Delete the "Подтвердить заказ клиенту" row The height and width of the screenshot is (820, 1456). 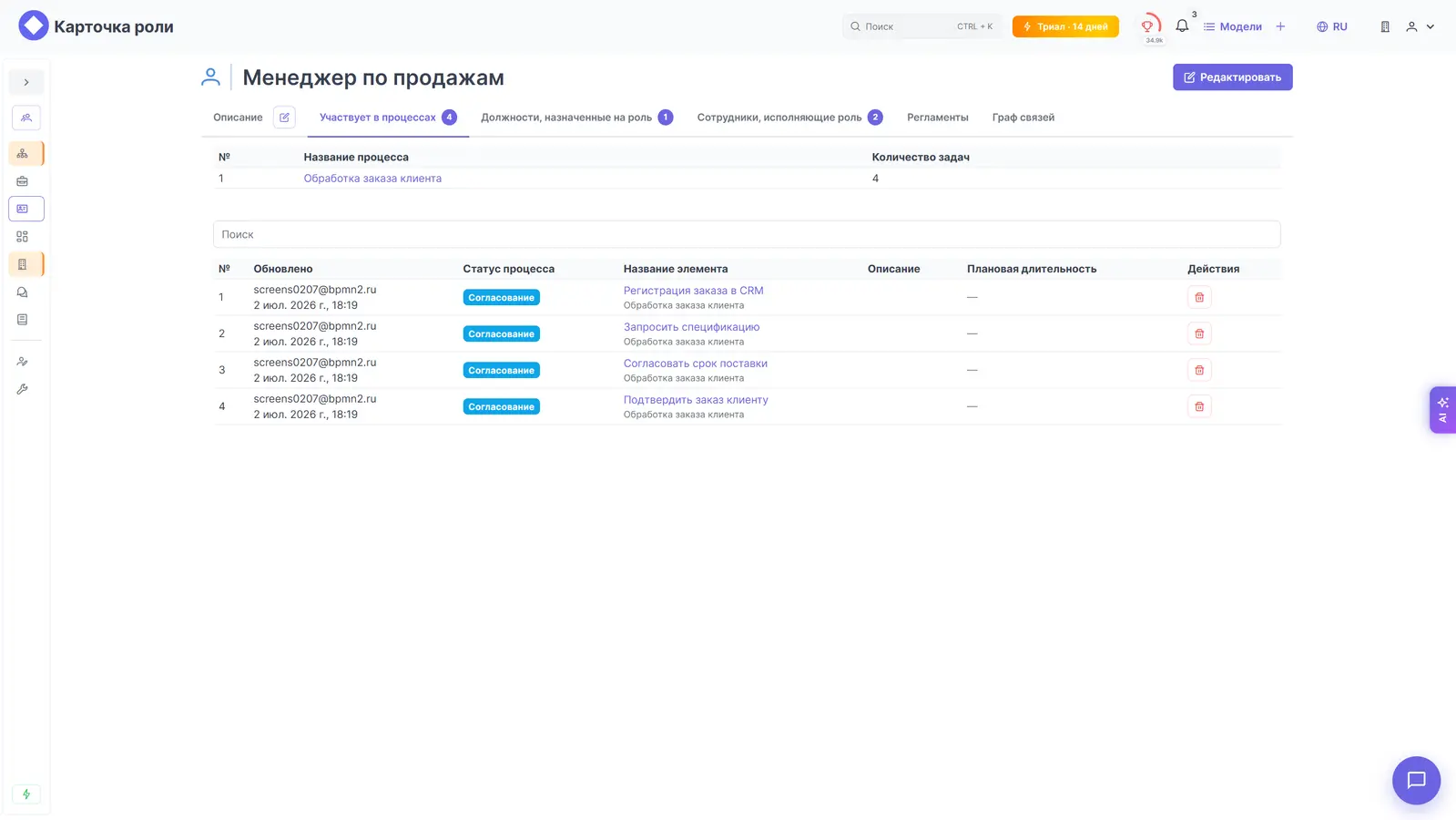point(1199,406)
